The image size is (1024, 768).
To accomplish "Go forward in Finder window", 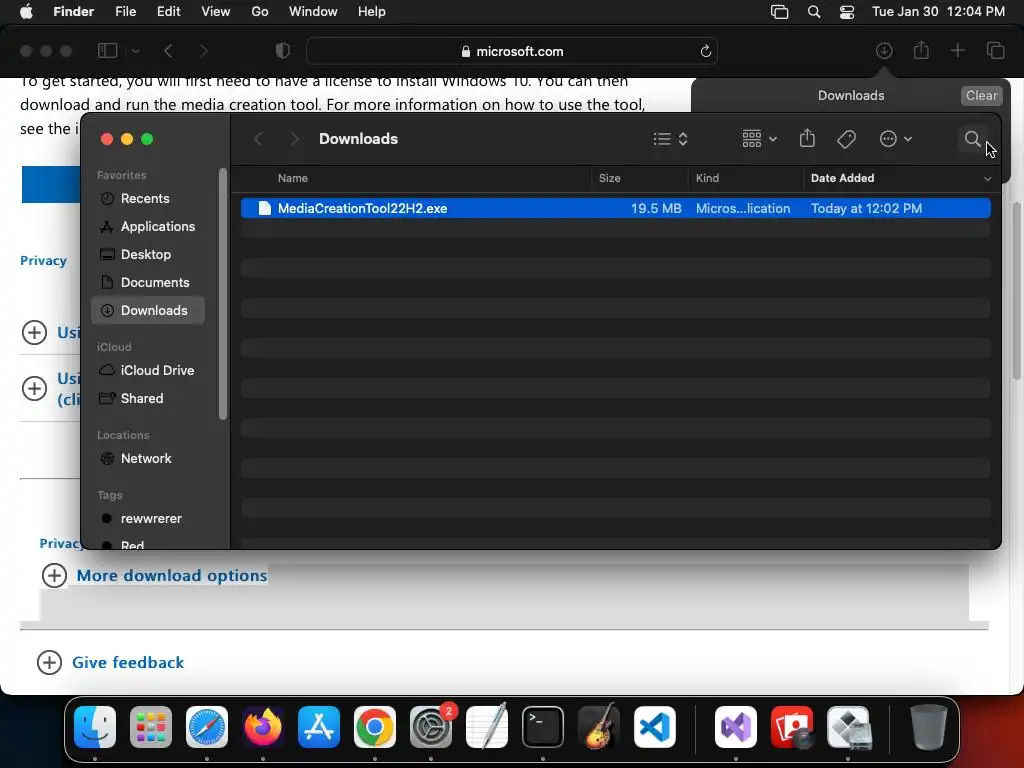I will pyautogui.click(x=295, y=138).
